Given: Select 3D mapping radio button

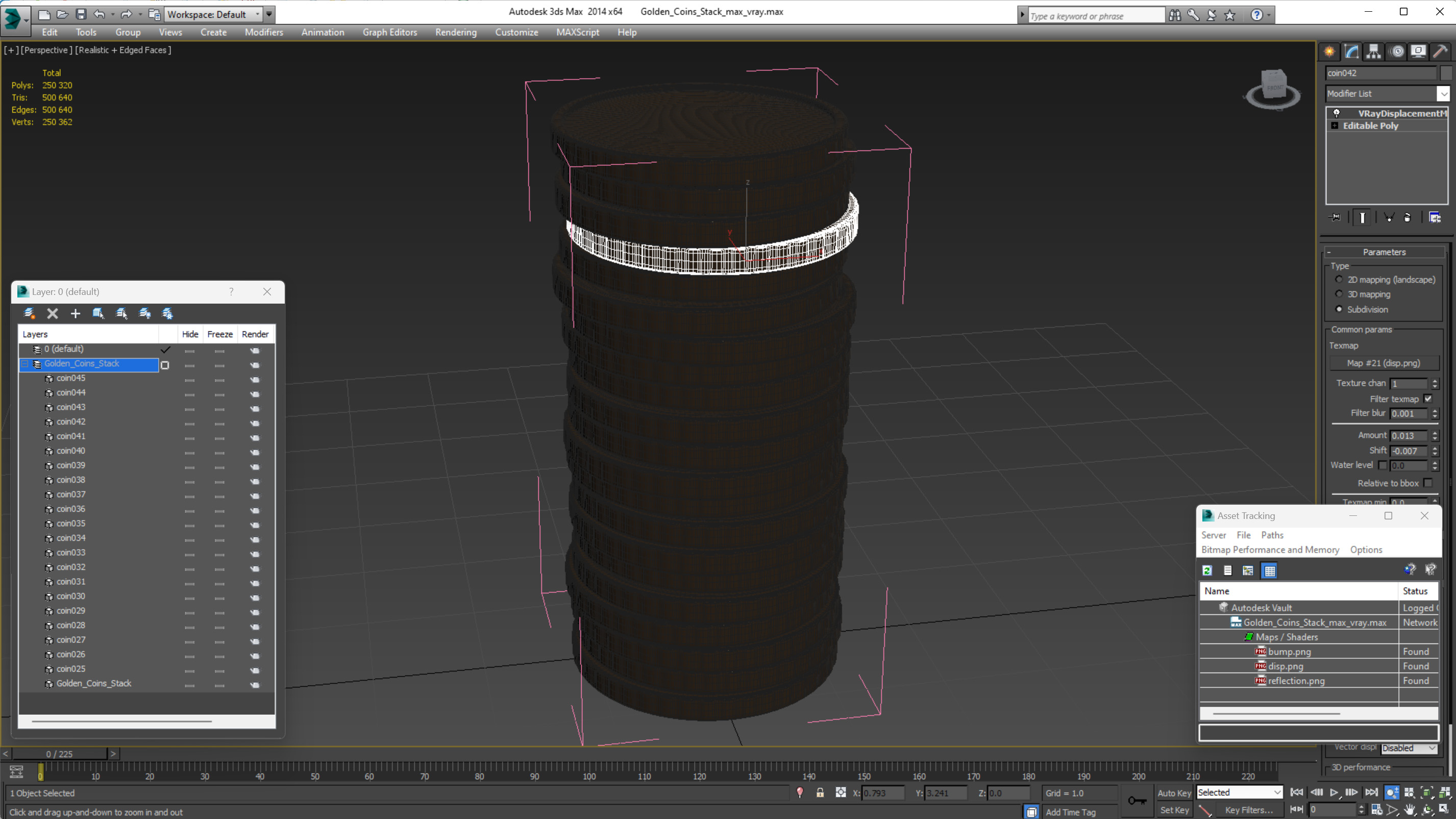Looking at the screenshot, I should (x=1339, y=294).
